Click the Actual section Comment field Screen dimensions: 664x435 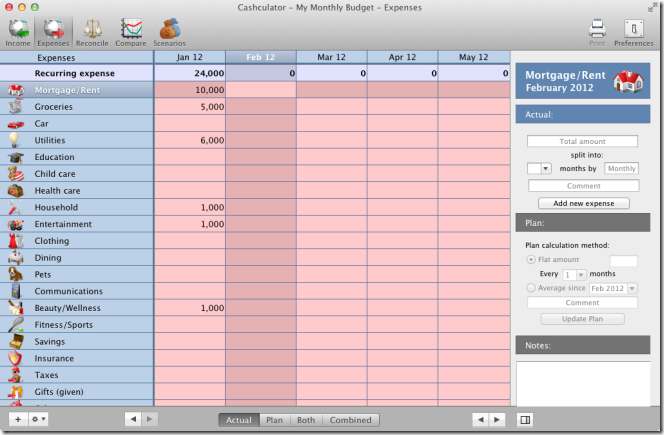584,186
